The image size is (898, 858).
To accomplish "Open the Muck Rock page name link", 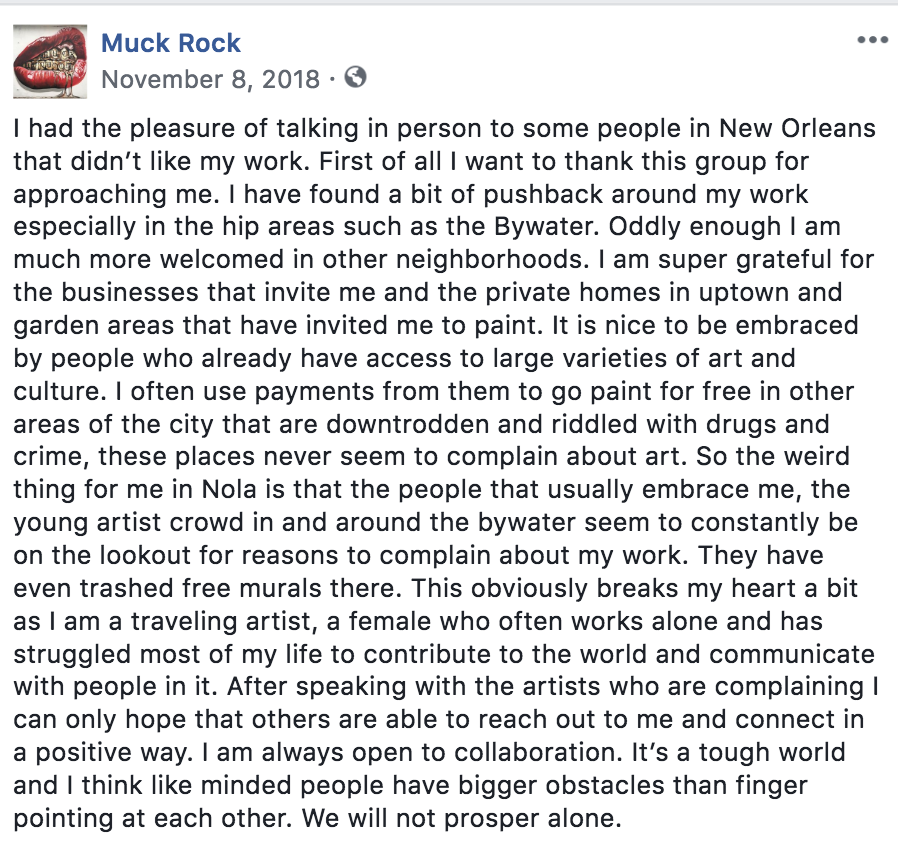I will click(x=171, y=43).
